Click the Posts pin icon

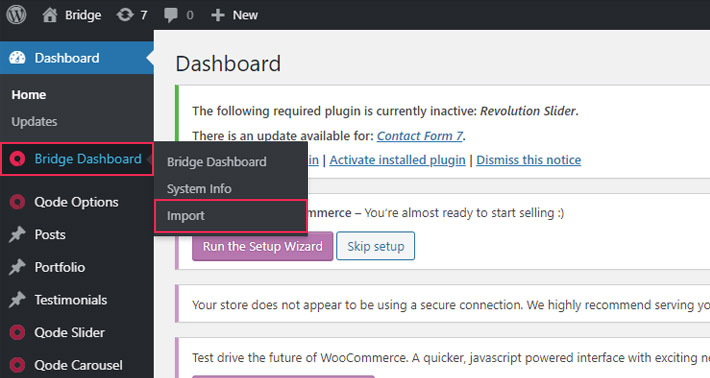click(17, 234)
